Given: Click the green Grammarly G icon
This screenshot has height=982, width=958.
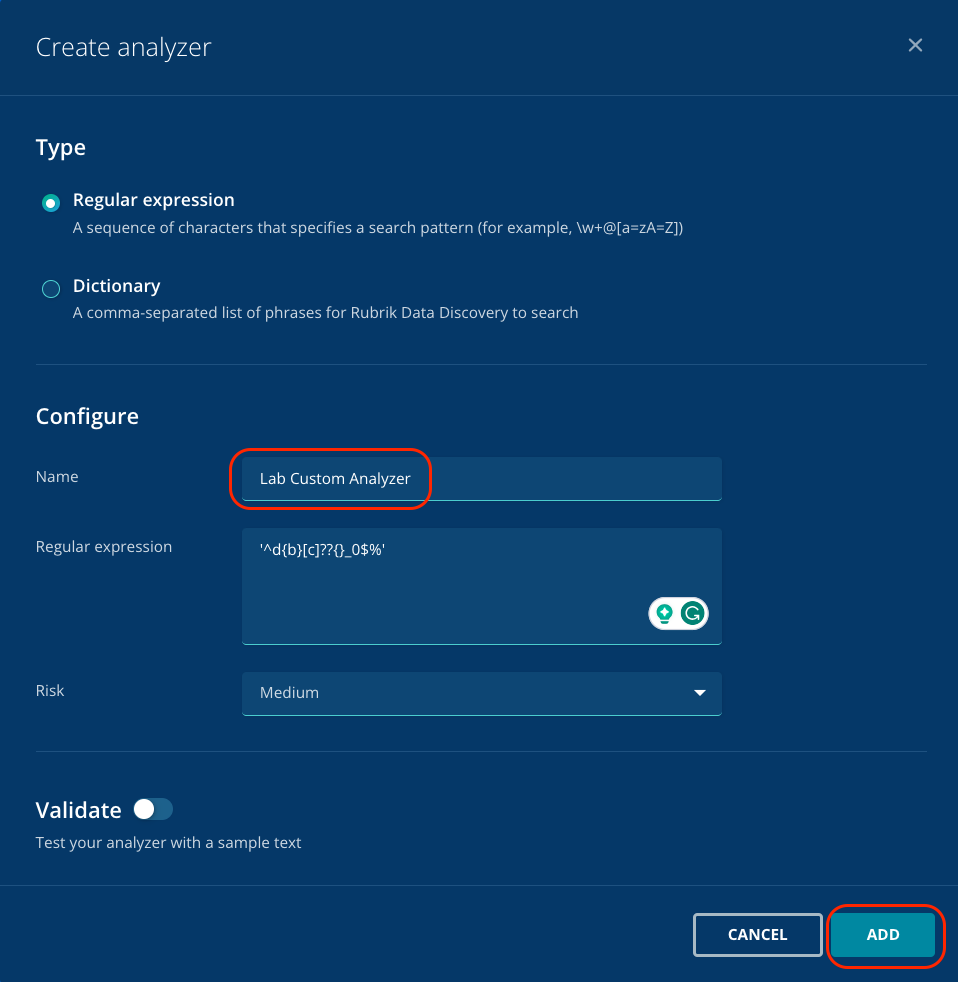Looking at the screenshot, I should [692, 614].
